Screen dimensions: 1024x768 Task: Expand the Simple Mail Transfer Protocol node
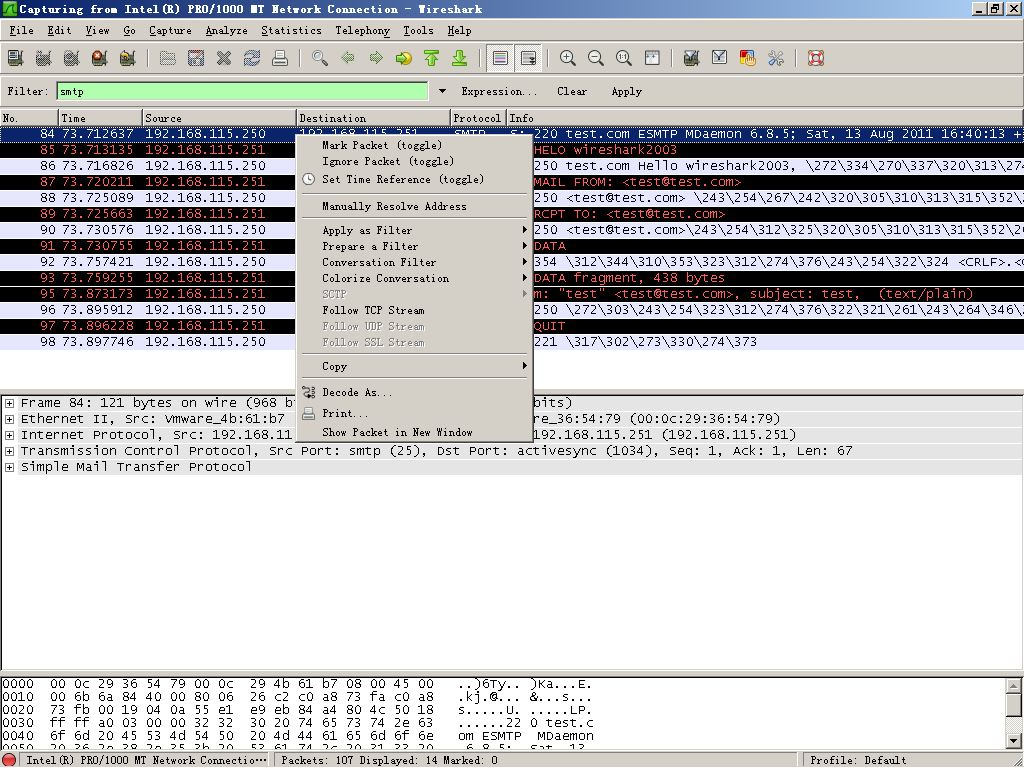(9, 468)
